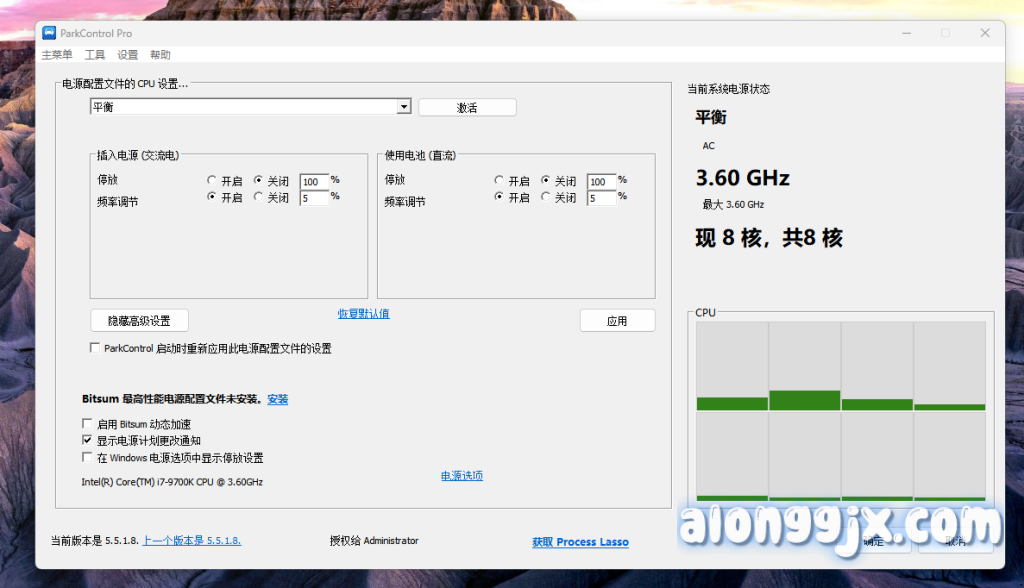The height and width of the screenshot is (588, 1024).
Task: Select 关闭 for AC 频率调节
Action: tap(259, 198)
